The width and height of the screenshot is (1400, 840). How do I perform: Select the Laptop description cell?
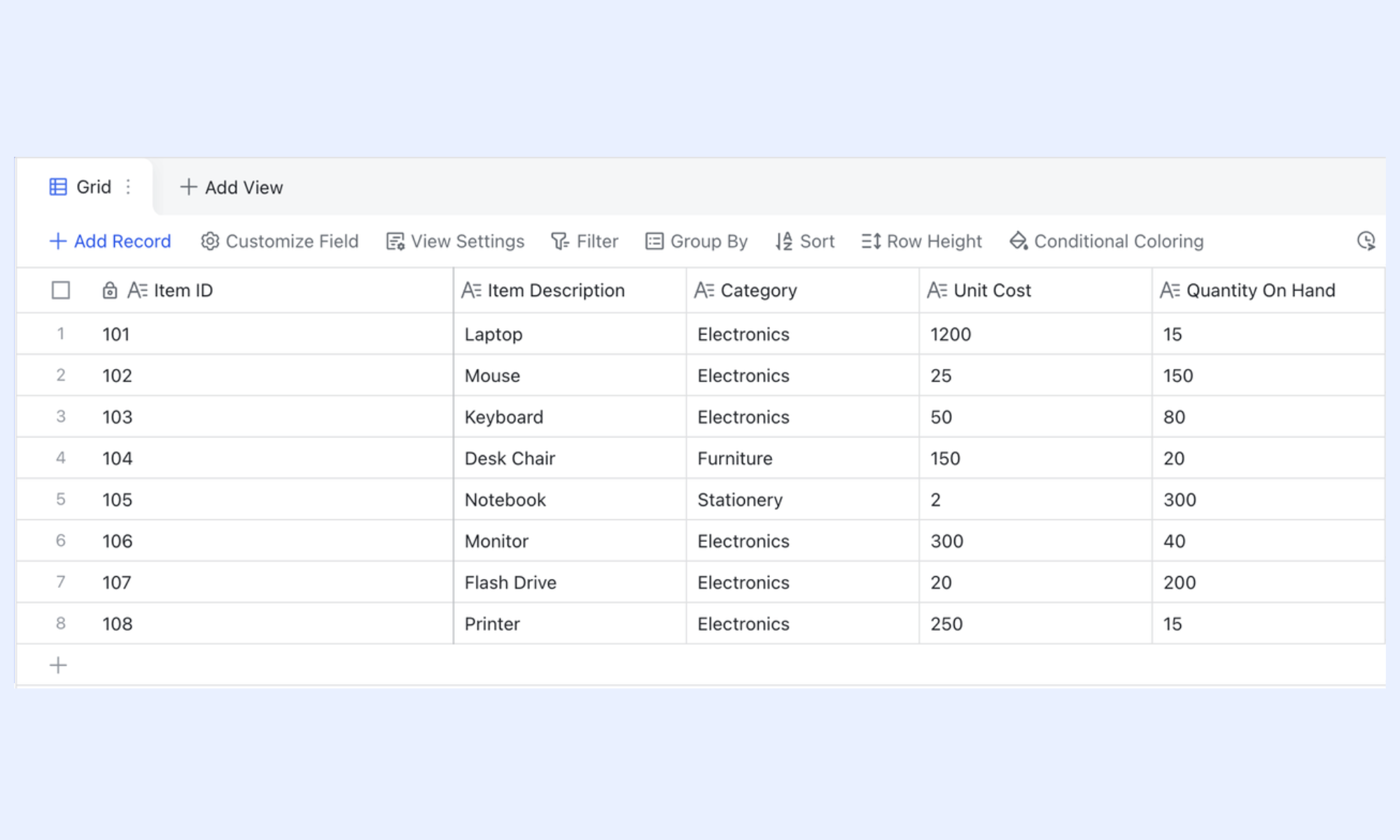[x=570, y=334]
